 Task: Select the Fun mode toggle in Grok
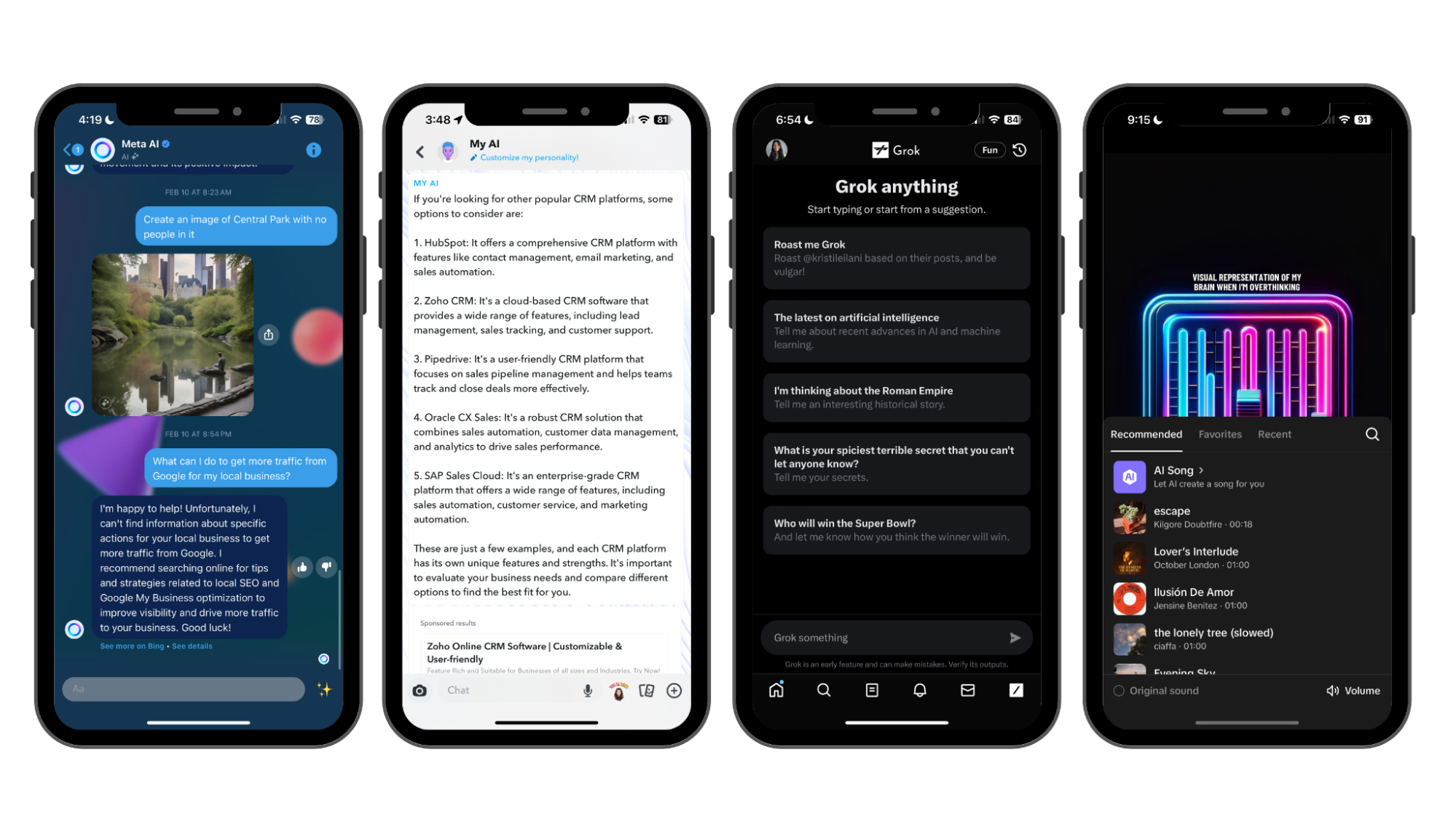[x=989, y=150]
